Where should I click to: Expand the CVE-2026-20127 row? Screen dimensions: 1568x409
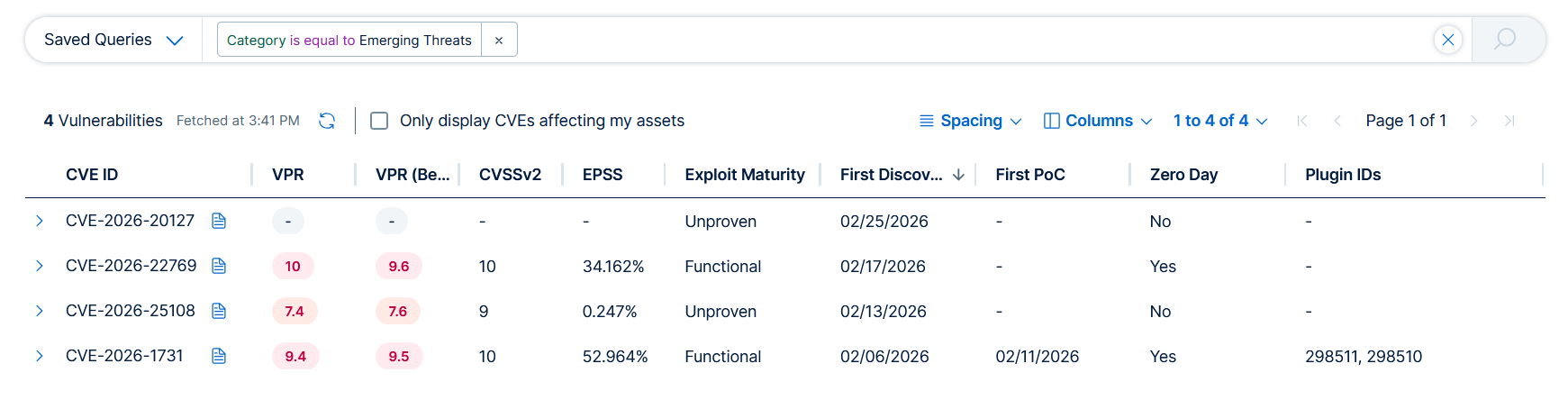40,221
